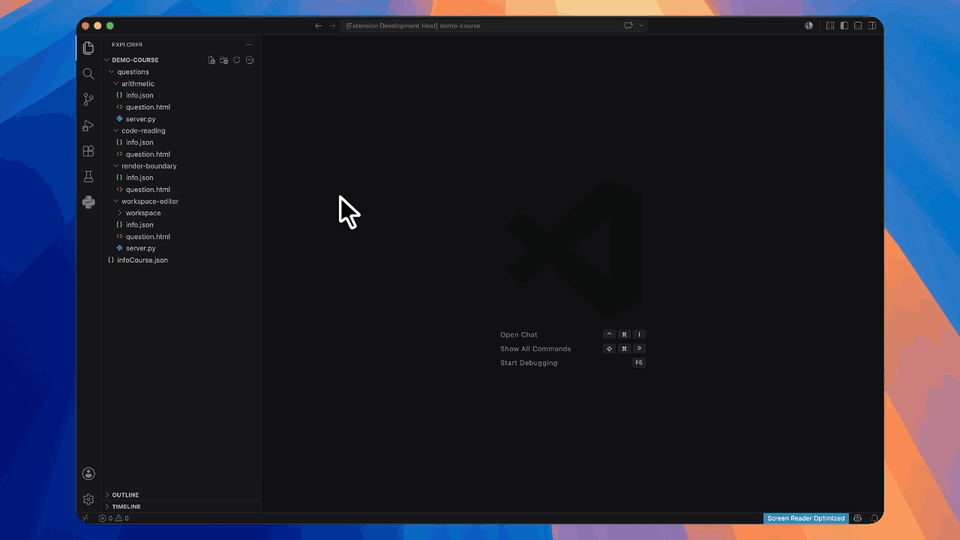Go forward using the title bar arrow
This screenshot has width=960, height=540.
tap(332, 26)
